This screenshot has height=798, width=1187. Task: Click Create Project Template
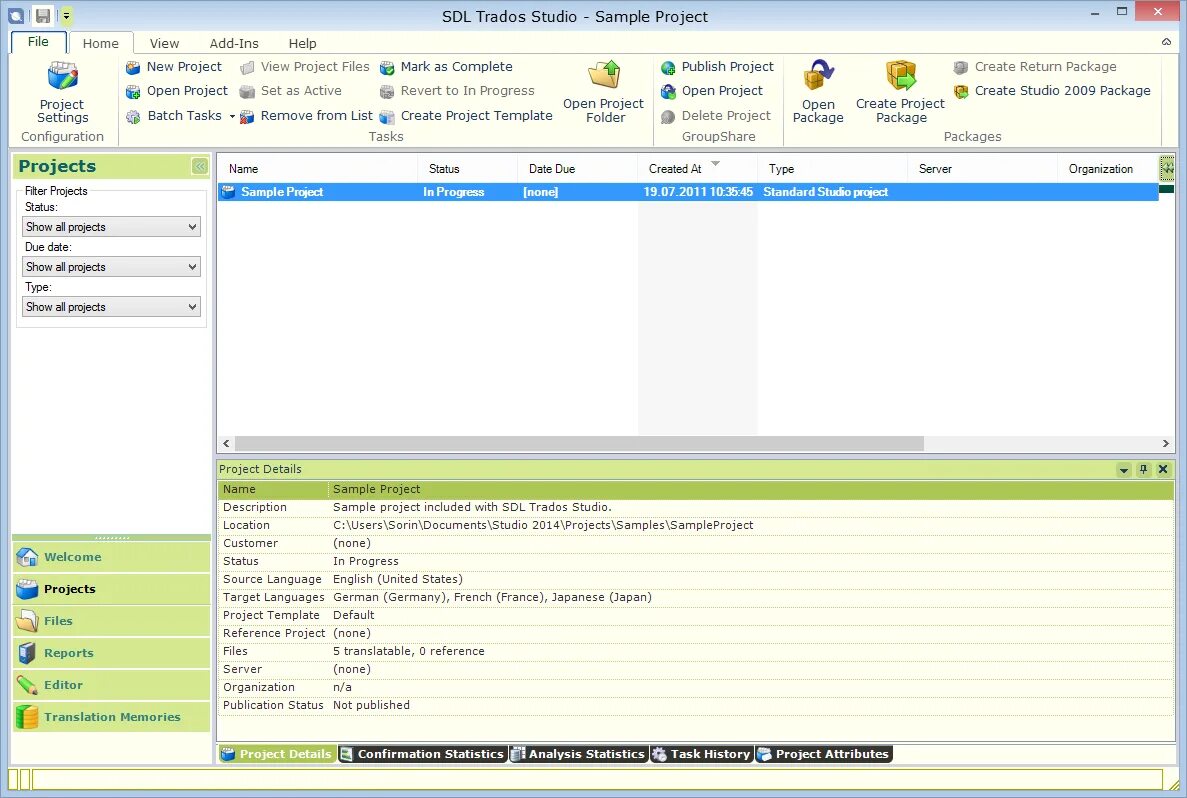pos(466,116)
